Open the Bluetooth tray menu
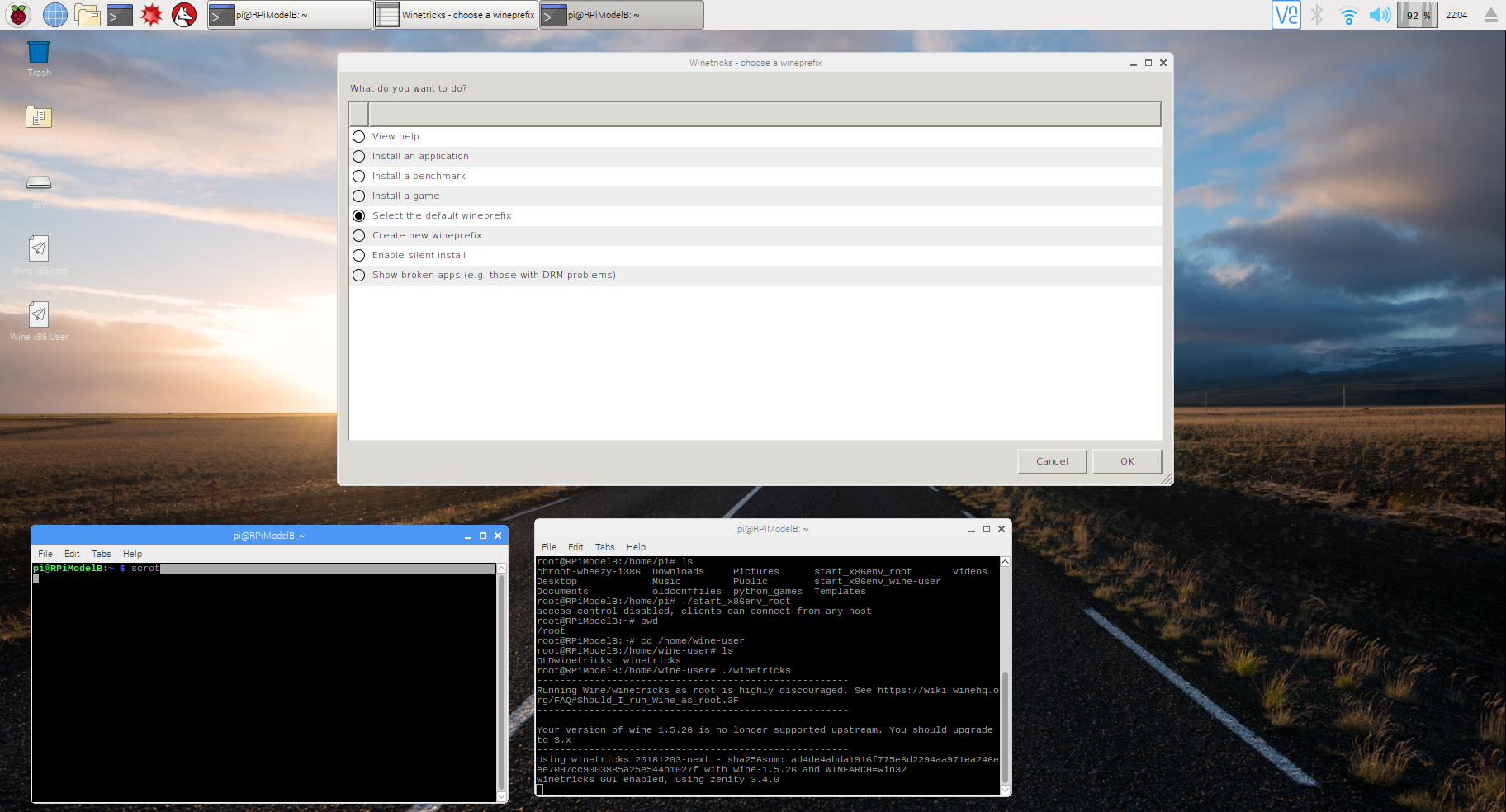Screen dimensions: 1506x812 pos(1317,14)
